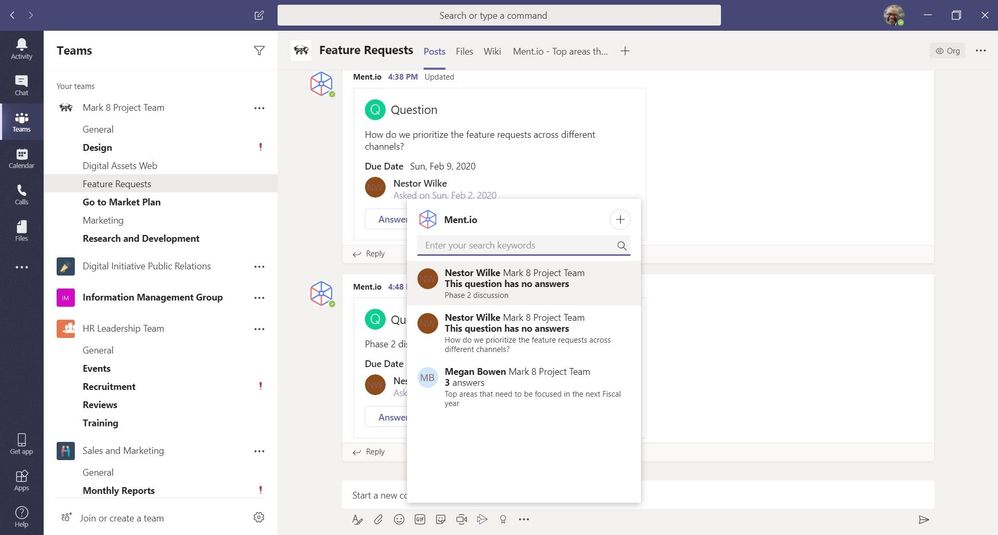Filter the teams list
Screen dimensions: 998x535
point(259,50)
